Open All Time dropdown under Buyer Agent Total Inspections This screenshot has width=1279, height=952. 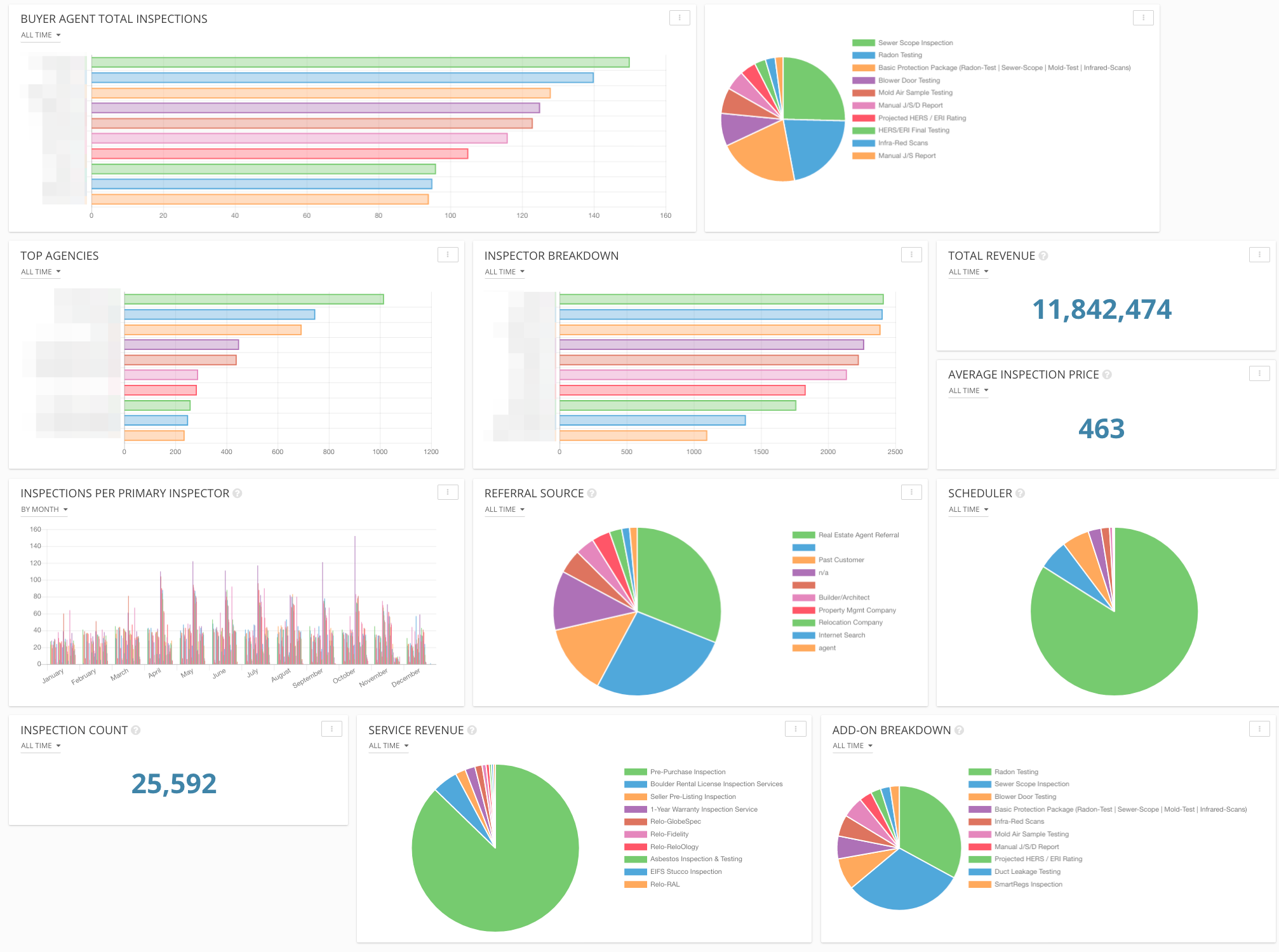click(x=41, y=36)
